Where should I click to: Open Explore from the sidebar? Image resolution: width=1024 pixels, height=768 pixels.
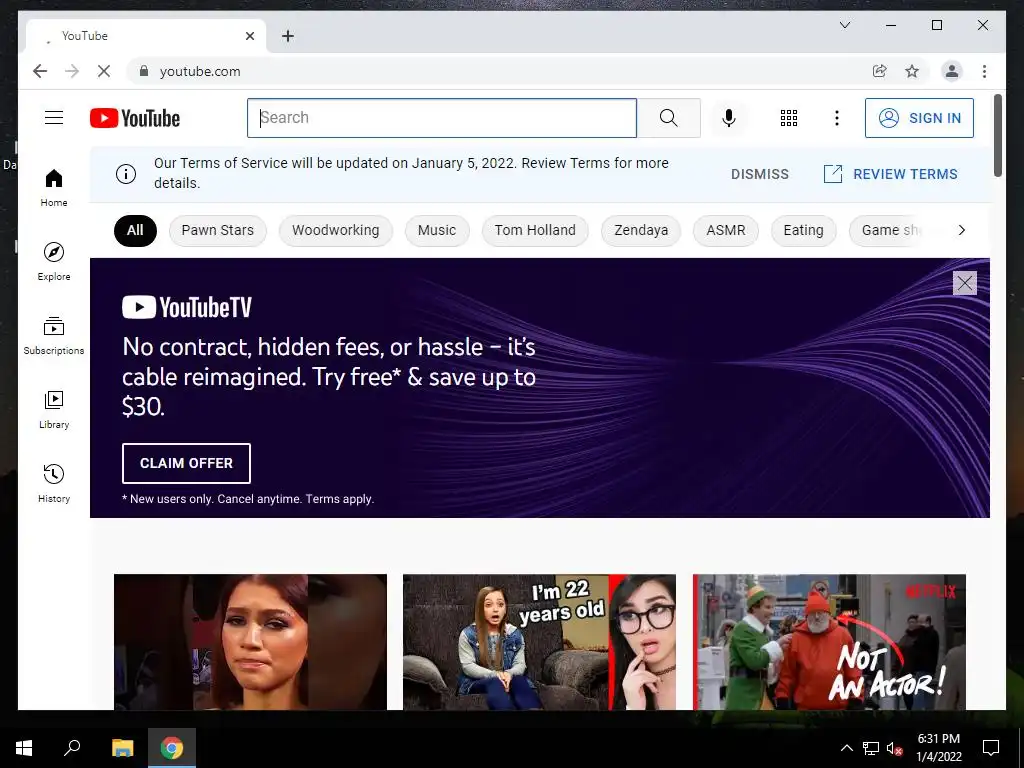(x=54, y=261)
